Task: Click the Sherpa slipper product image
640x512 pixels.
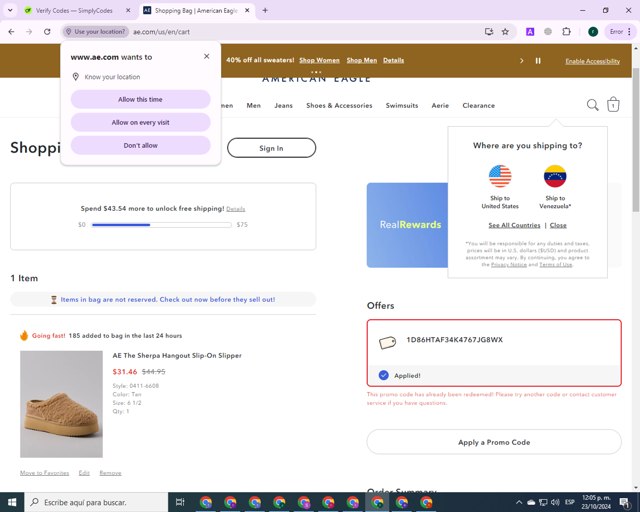Action: pos(61,404)
